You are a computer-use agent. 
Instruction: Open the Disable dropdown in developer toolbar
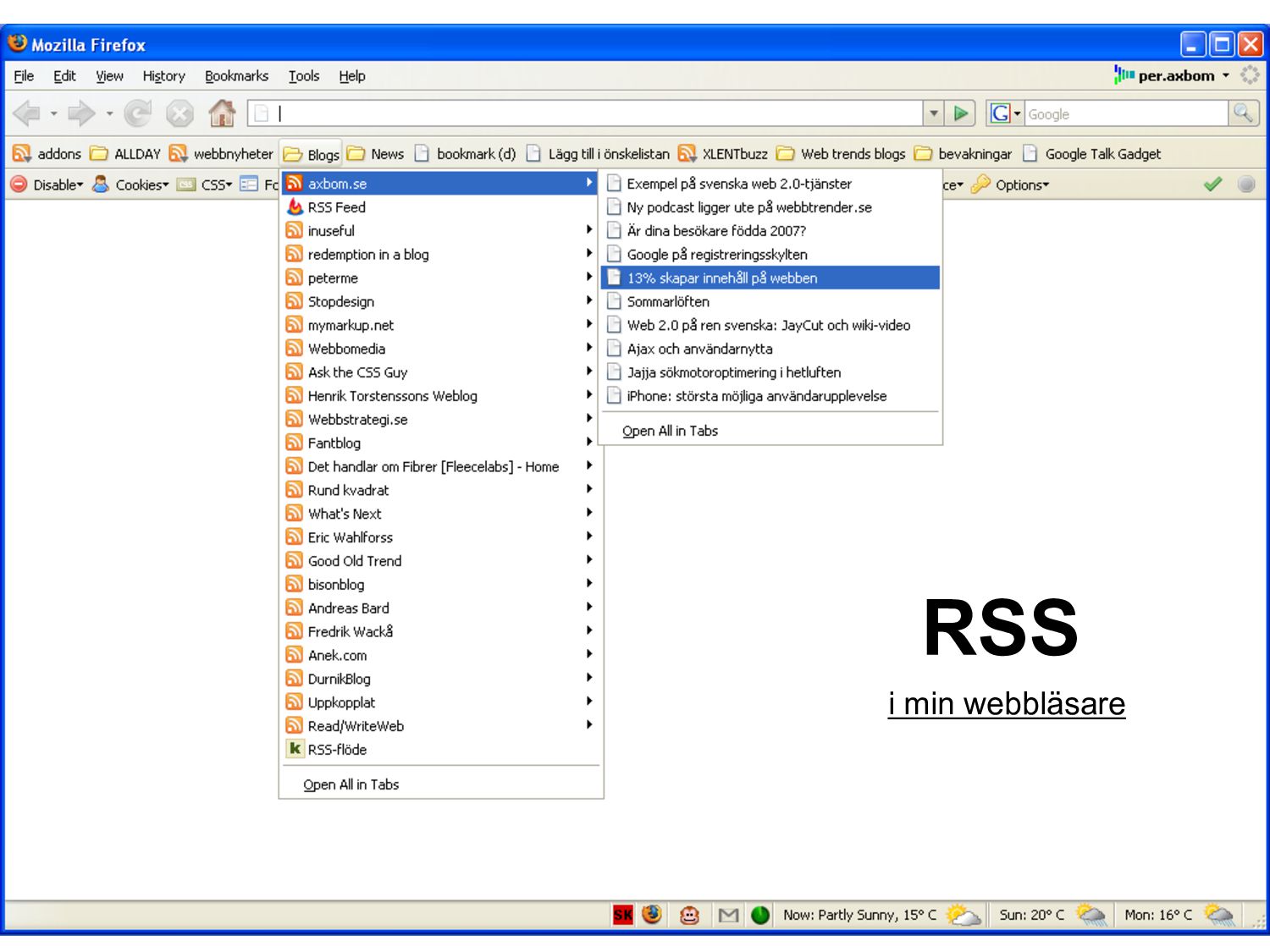point(47,184)
